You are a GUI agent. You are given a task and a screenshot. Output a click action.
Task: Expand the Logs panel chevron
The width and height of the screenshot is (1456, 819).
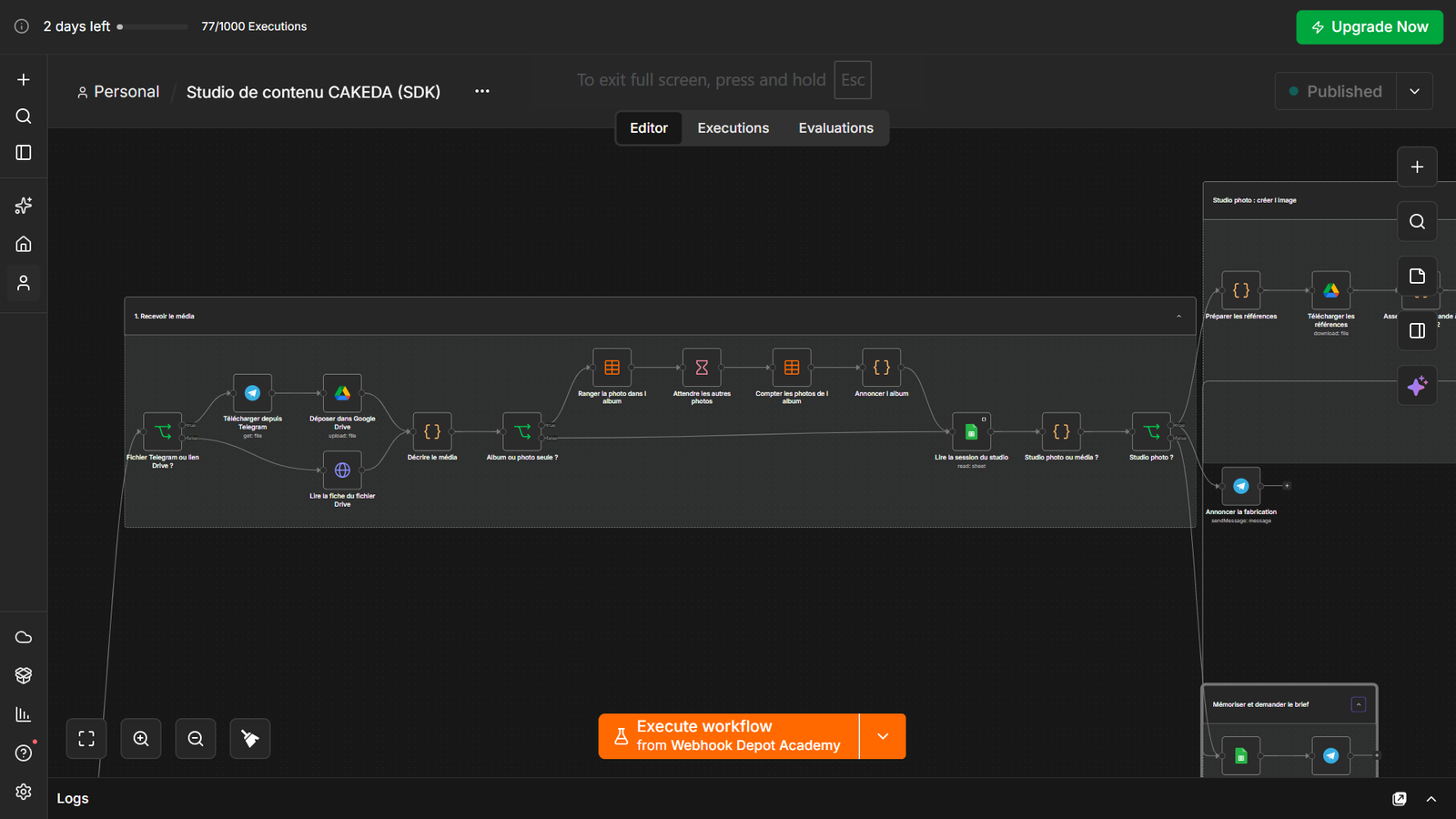click(1431, 799)
